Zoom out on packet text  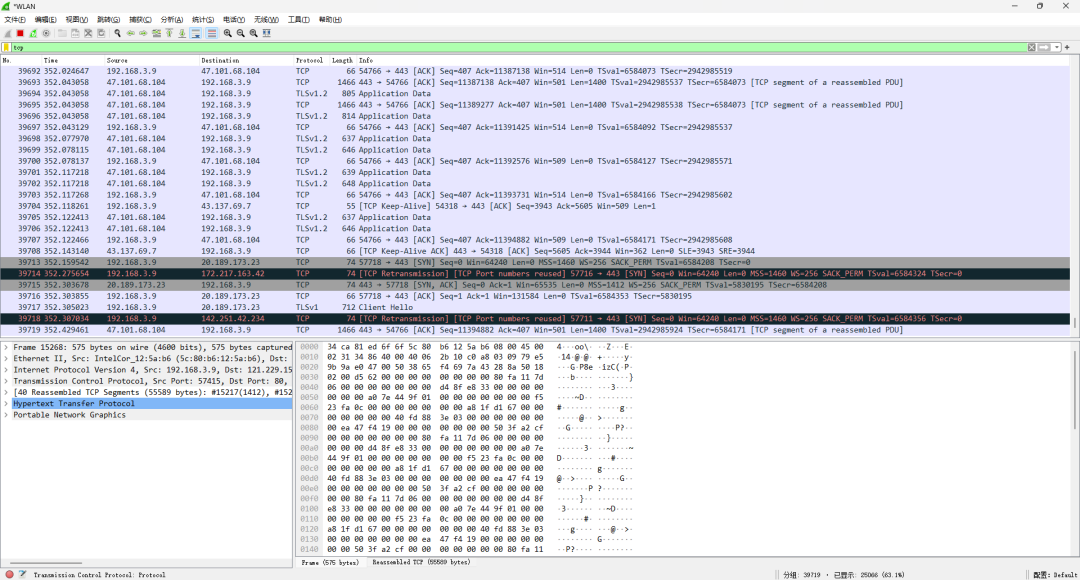[x=240, y=33]
